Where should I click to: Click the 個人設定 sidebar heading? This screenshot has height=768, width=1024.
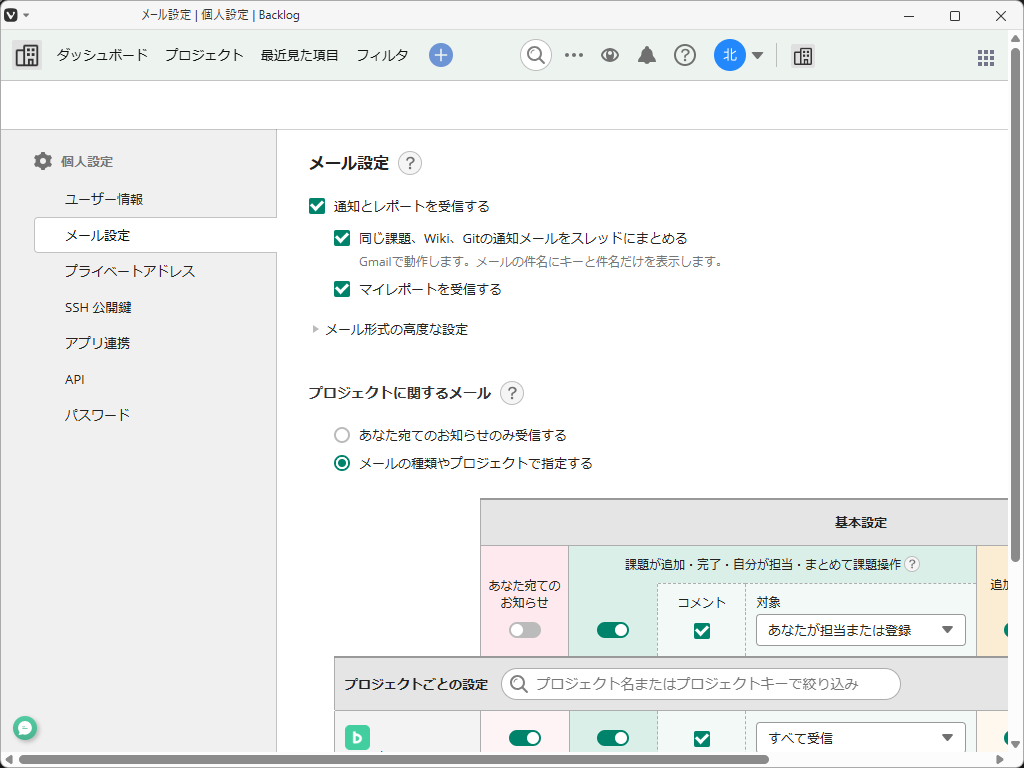[87, 161]
